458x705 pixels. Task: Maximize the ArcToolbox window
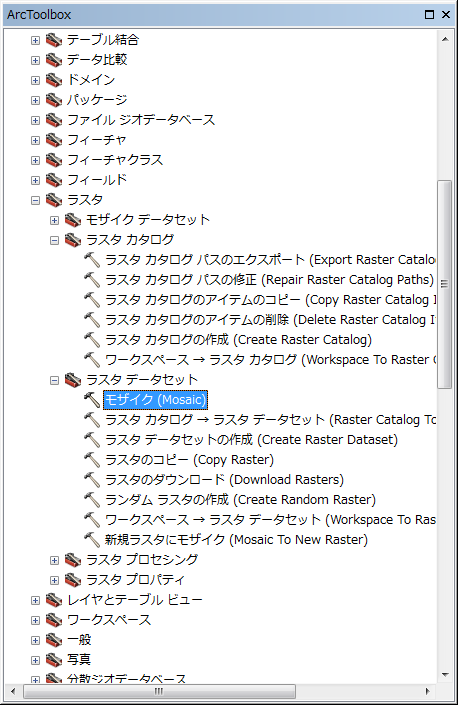(429, 15)
